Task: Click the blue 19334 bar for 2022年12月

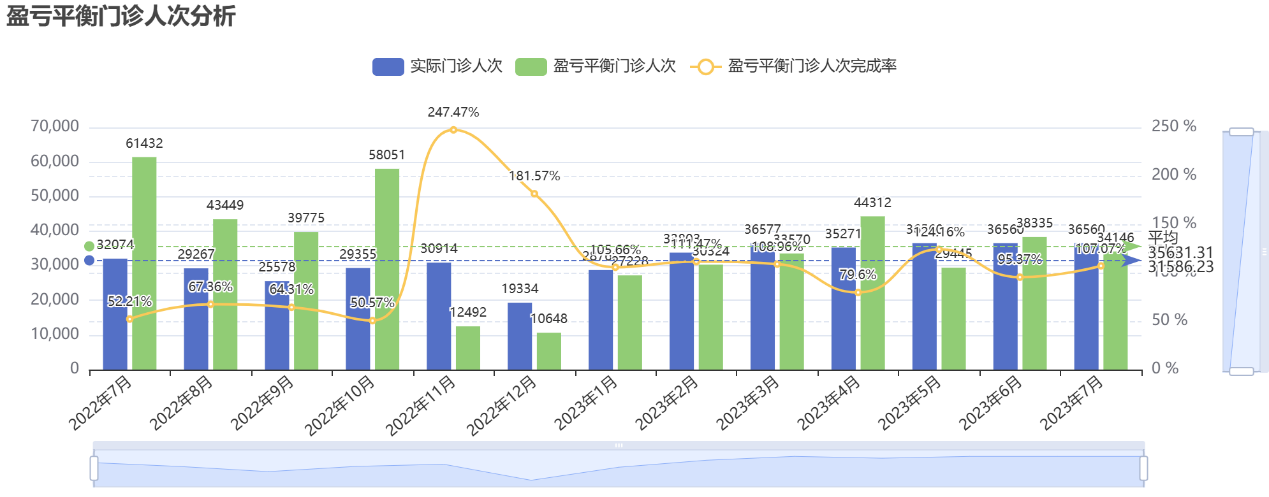Action: point(520,336)
